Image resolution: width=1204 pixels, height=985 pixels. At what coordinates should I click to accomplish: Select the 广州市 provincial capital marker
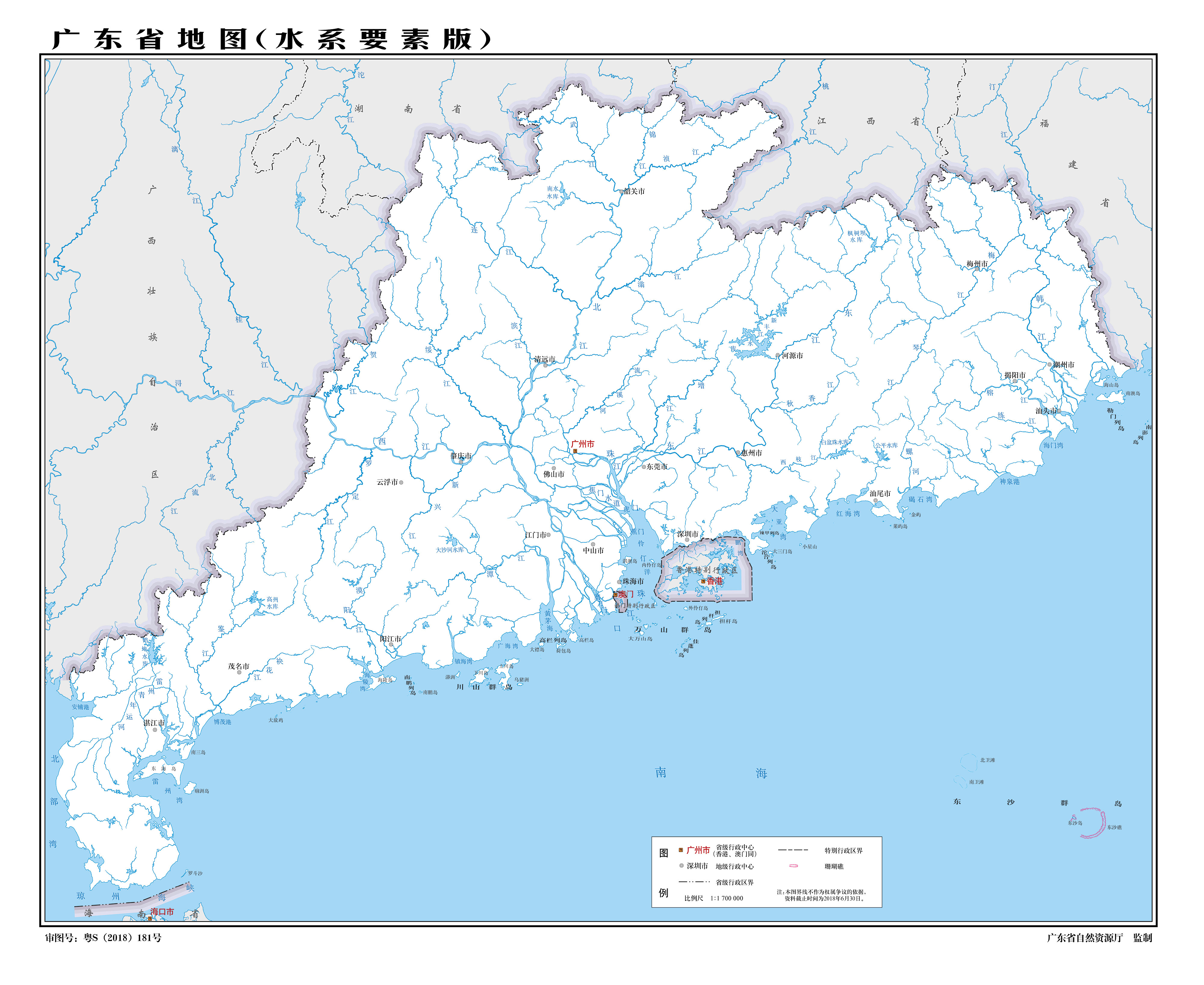pos(575,451)
